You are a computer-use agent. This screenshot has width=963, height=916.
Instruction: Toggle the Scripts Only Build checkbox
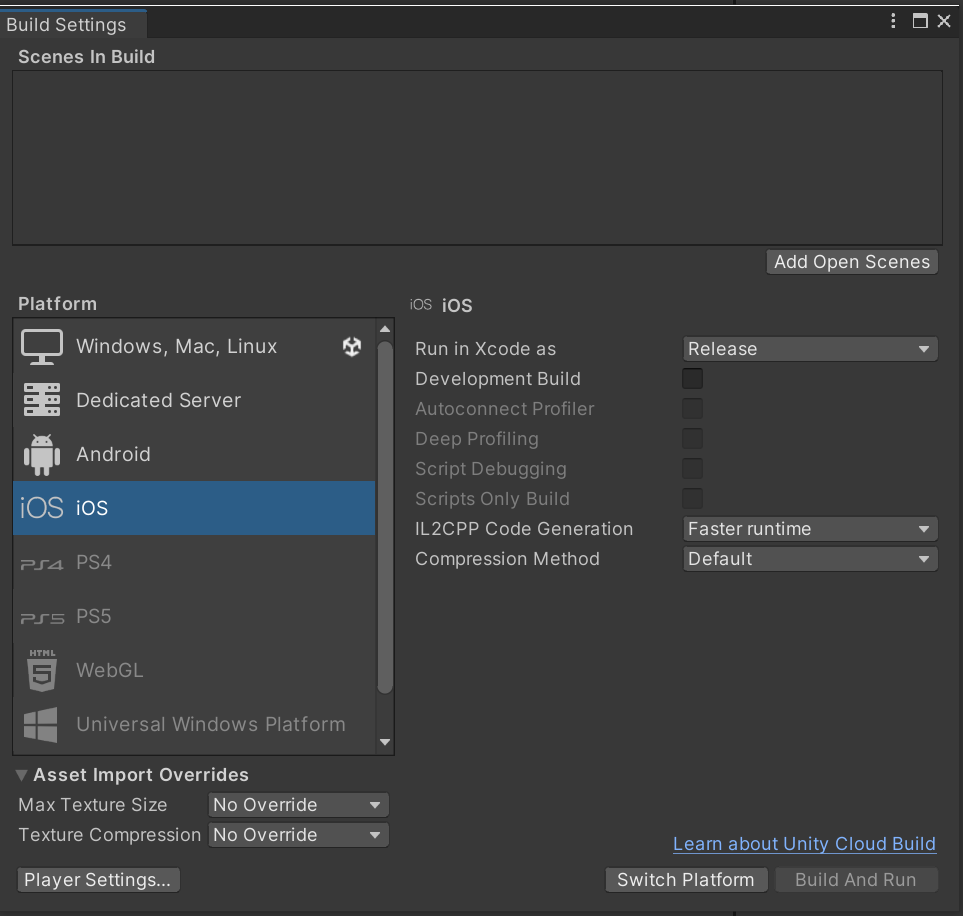click(x=692, y=499)
